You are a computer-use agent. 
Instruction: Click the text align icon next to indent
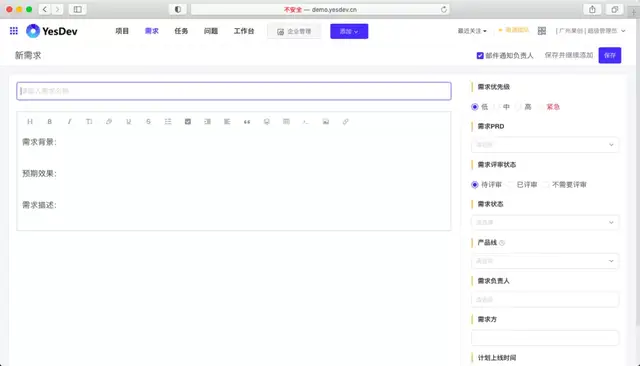(x=227, y=122)
